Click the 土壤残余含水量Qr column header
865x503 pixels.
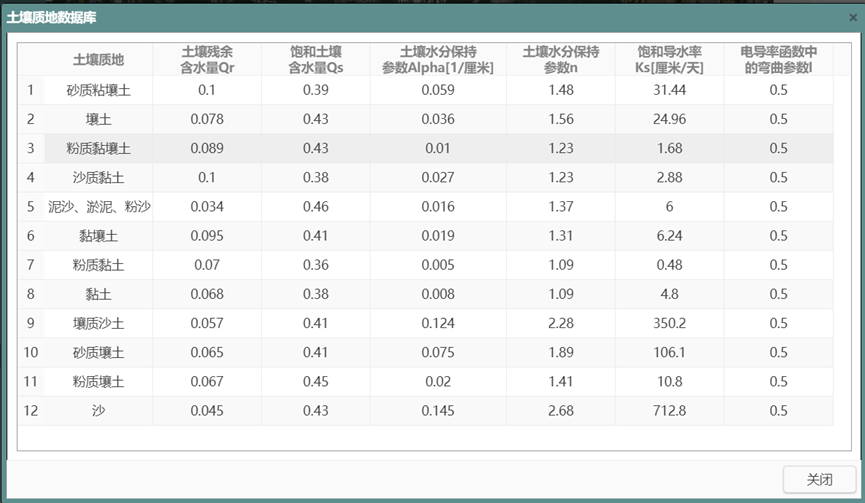tap(207, 60)
